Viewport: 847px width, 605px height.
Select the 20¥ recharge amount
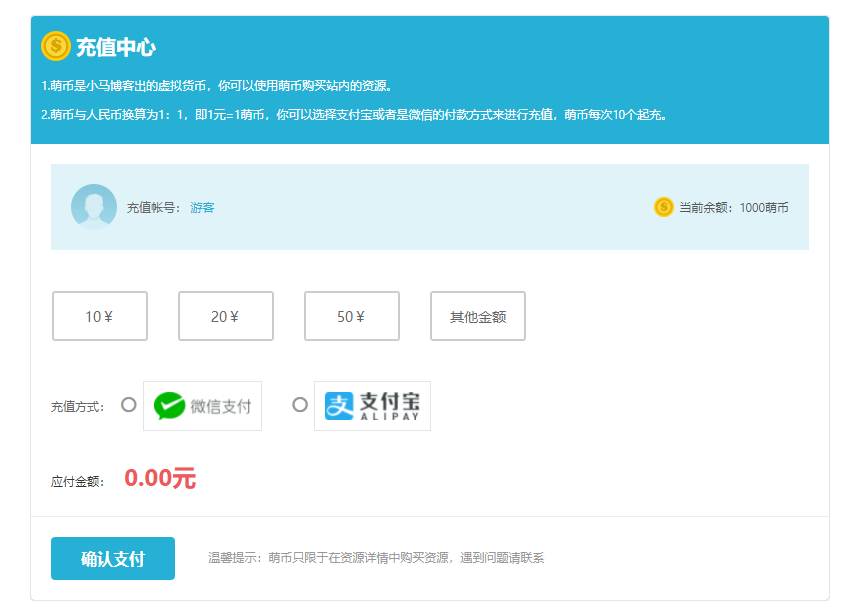(x=225, y=316)
